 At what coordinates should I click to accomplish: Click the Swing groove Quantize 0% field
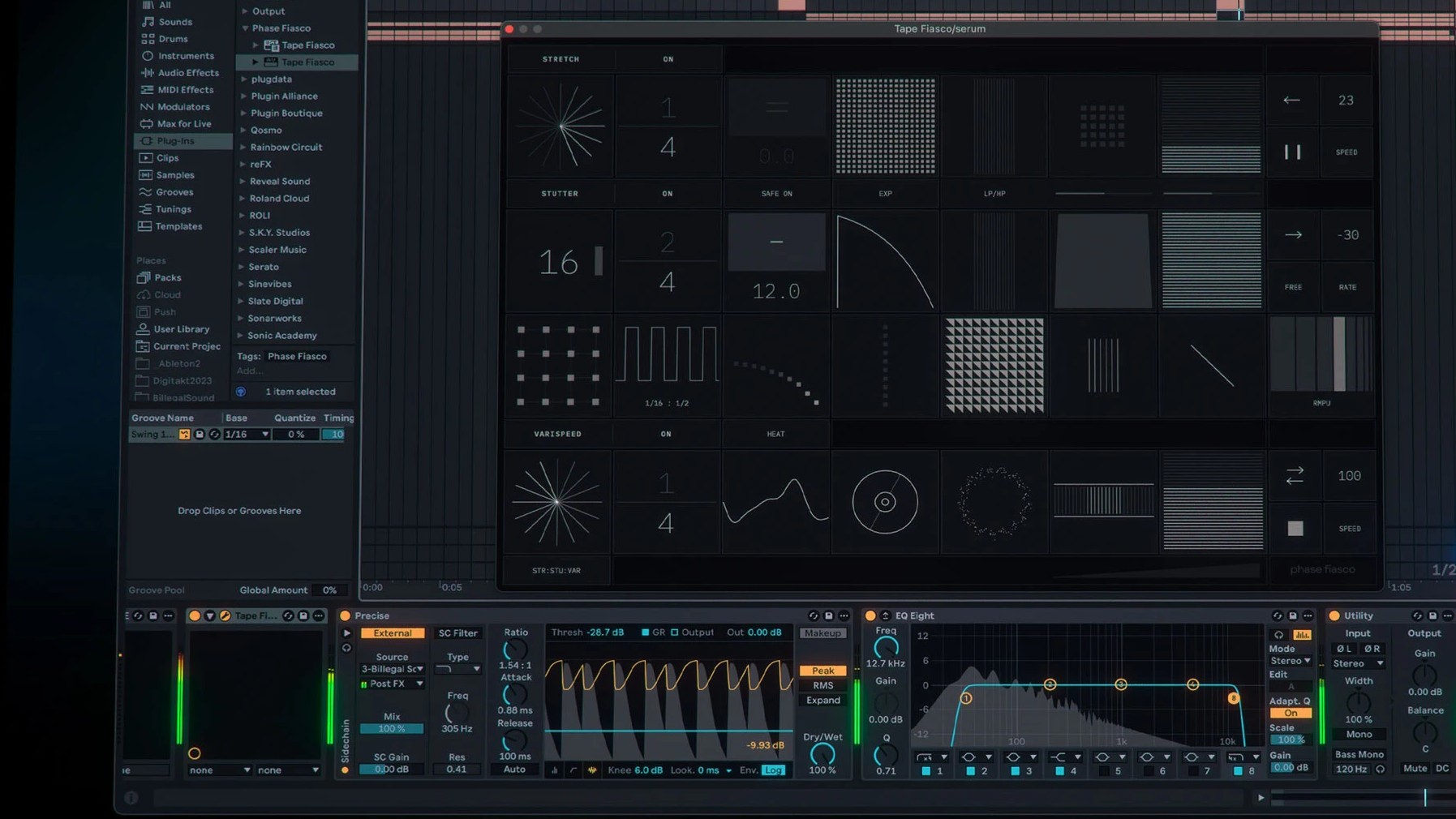tap(296, 435)
